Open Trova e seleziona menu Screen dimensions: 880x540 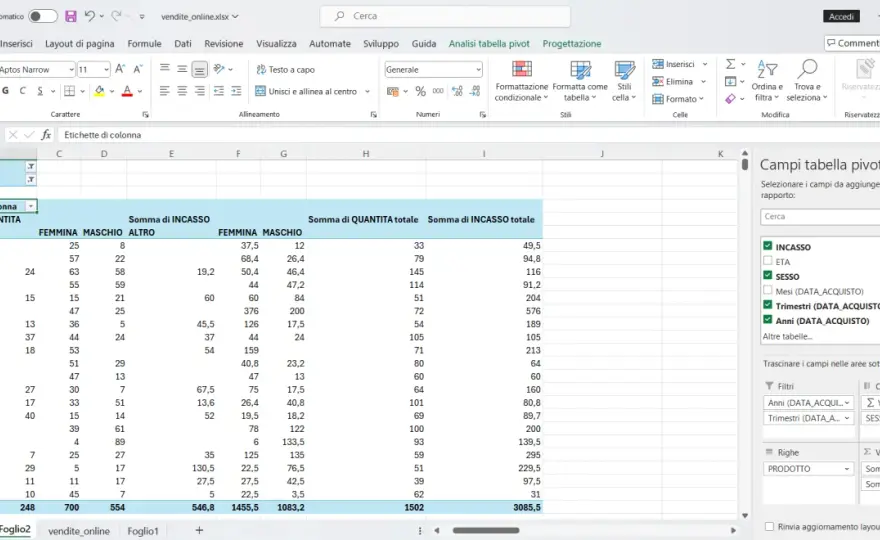point(807,82)
